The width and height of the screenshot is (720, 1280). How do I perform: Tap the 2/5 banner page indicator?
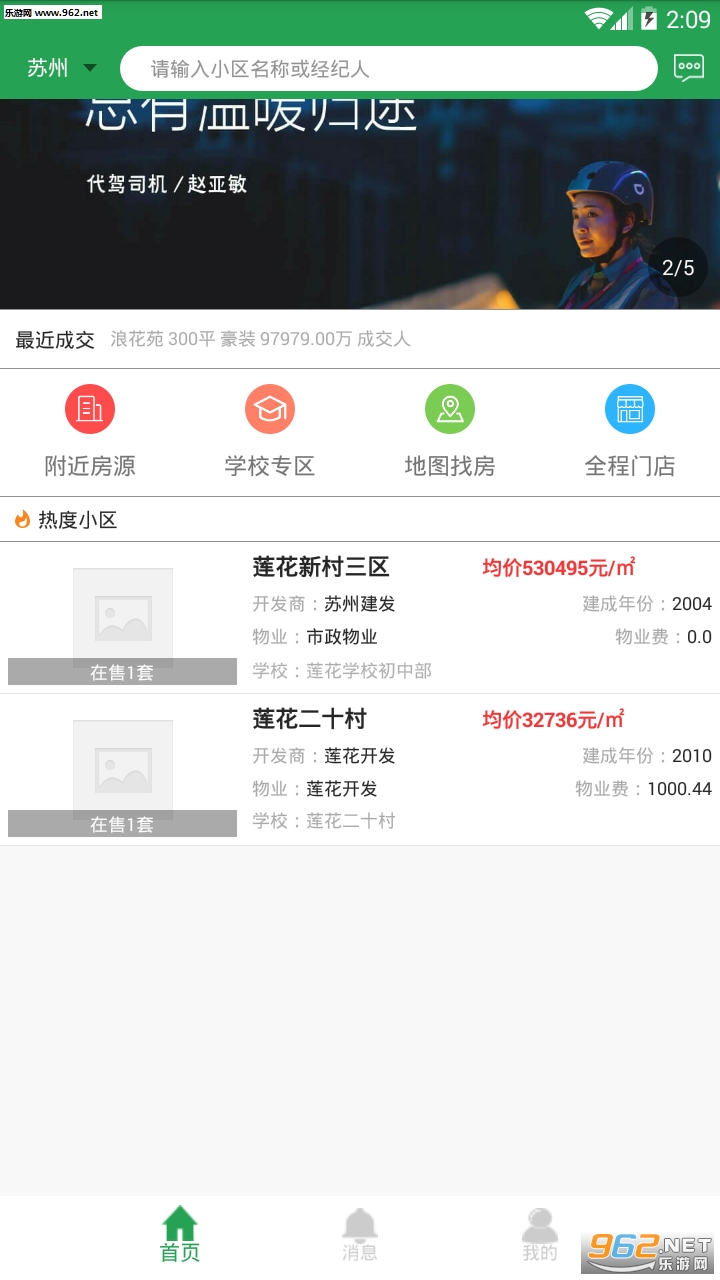[x=678, y=267]
